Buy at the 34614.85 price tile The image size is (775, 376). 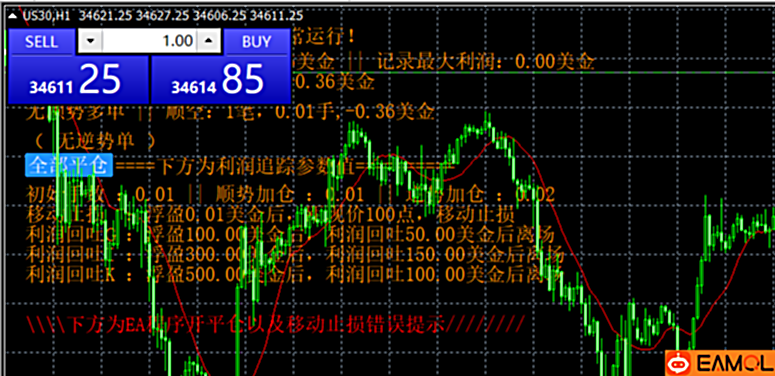click(x=220, y=80)
